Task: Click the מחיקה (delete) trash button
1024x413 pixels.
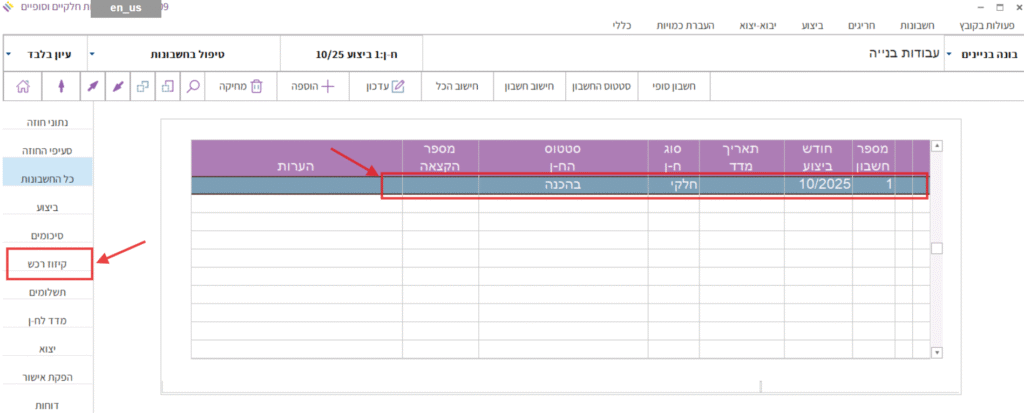Action: (x=241, y=87)
